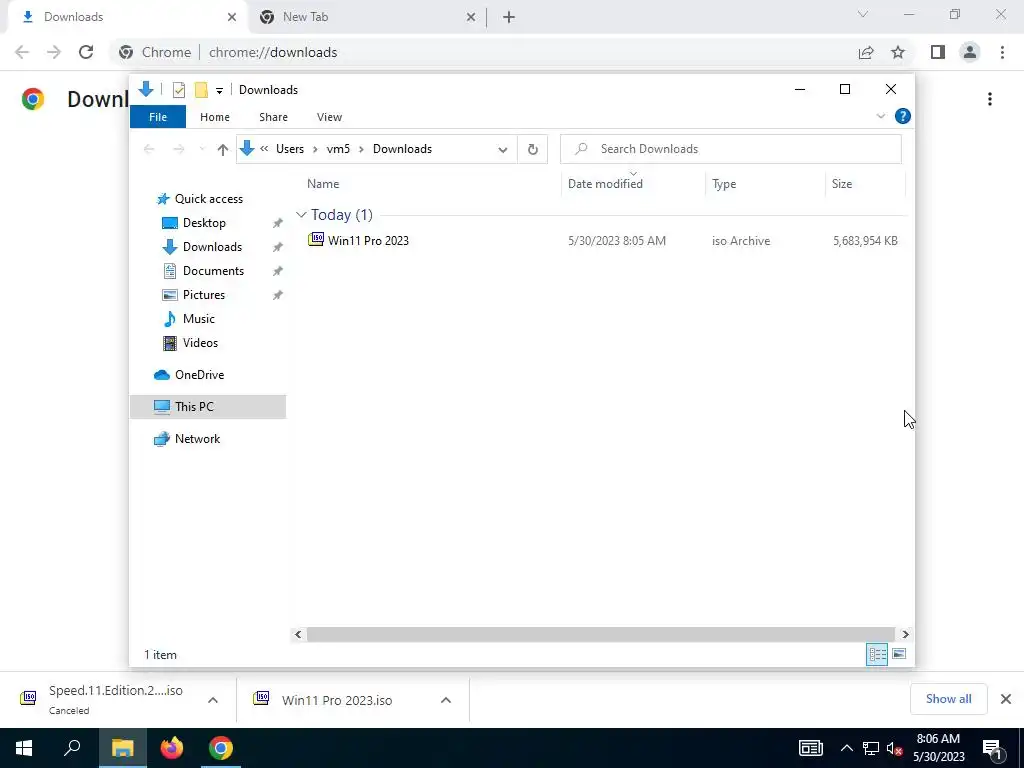The height and width of the screenshot is (768, 1024).
Task: Open Chrome tab search chevron
Action: 863,14
